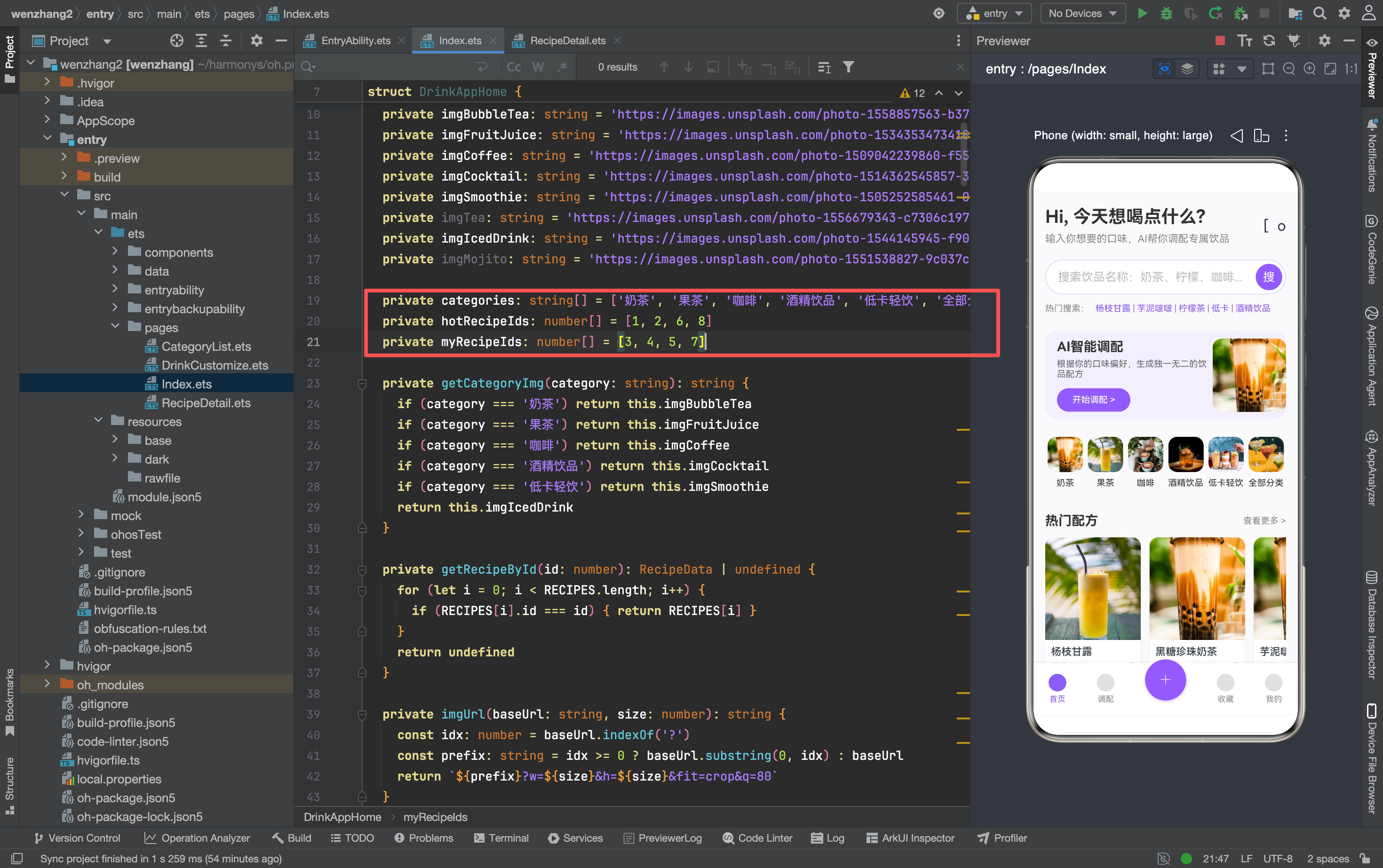Click the hot reload (apply changes) icon
This screenshot has height=868, width=1383.
1215,13
